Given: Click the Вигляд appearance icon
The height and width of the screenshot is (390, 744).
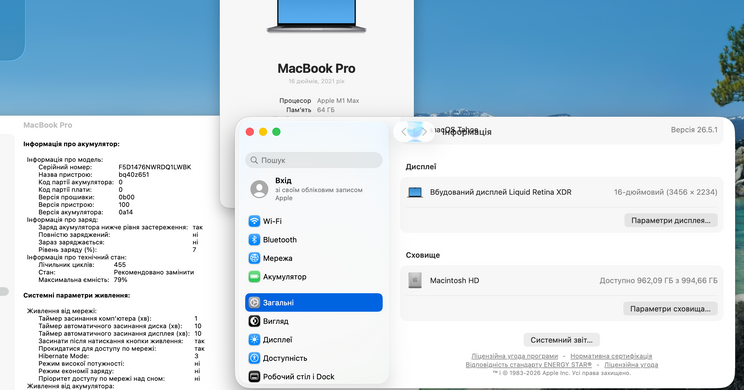Looking at the screenshot, I should coord(254,321).
